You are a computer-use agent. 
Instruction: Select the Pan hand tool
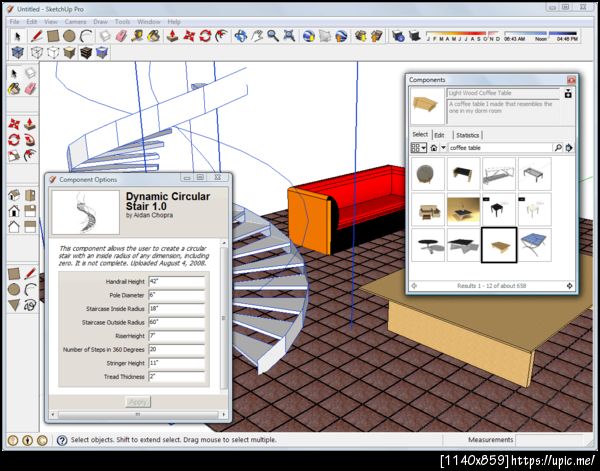point(257,36)
